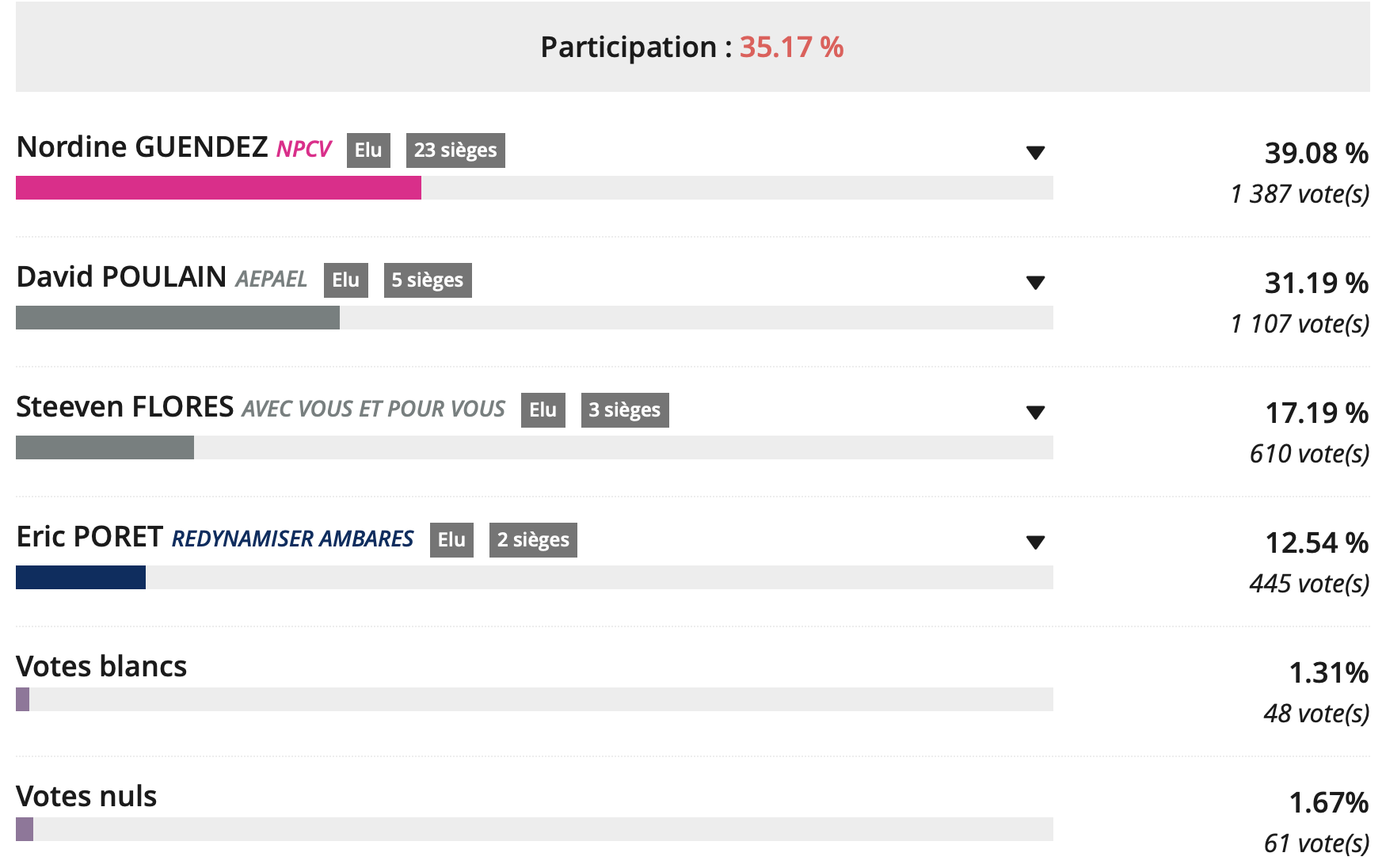Click the Steeven FLORES candidate name
Screen dimensions: 1386x868
click(125, 407)
